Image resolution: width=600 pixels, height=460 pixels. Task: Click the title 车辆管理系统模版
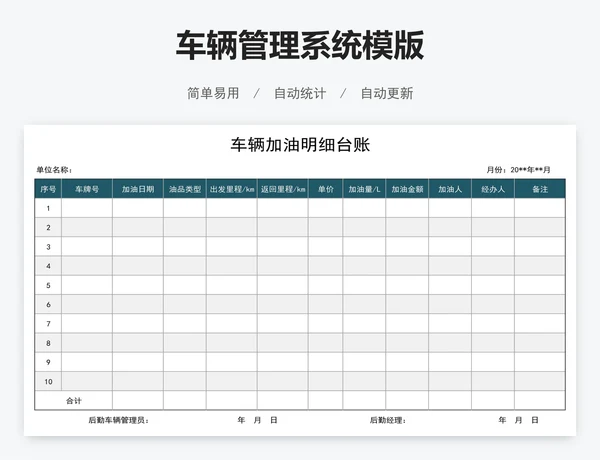click(300, 45)
